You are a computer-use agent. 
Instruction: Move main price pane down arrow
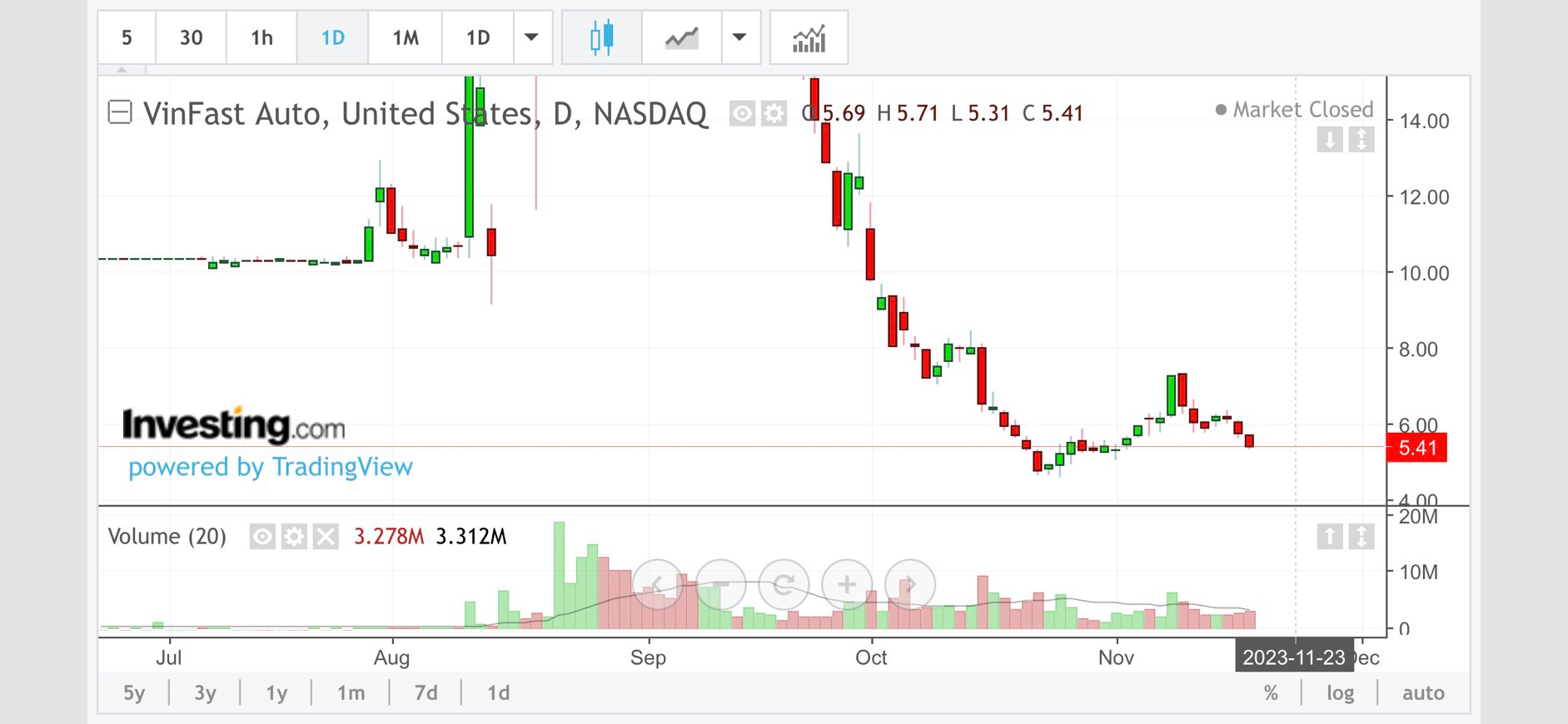click(x=1330, y=140)
